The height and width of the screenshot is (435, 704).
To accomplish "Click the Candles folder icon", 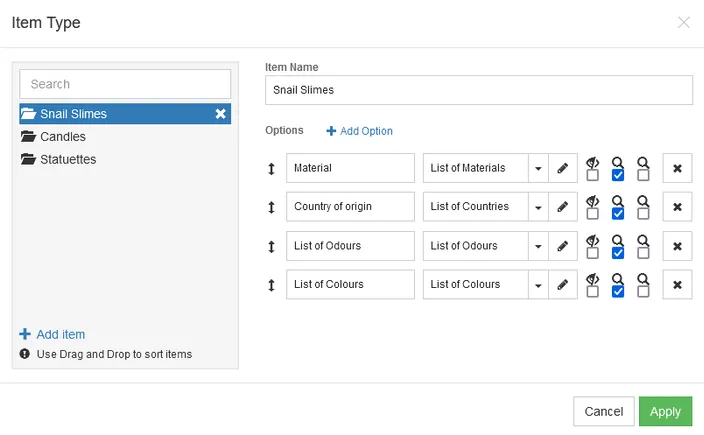I will [x=28, y=136].
